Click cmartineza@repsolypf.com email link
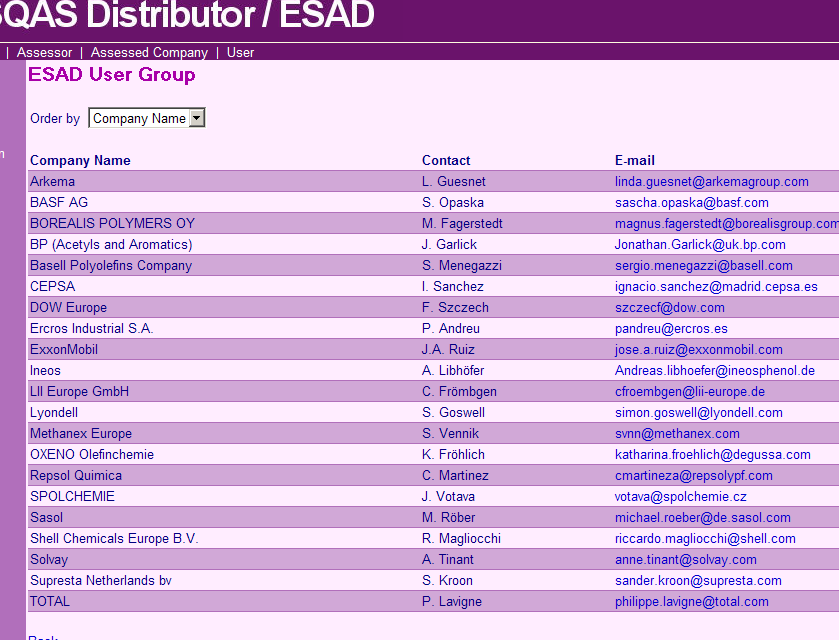The width and height of the screenshot is (839, 640). click(x=693, y=475)
